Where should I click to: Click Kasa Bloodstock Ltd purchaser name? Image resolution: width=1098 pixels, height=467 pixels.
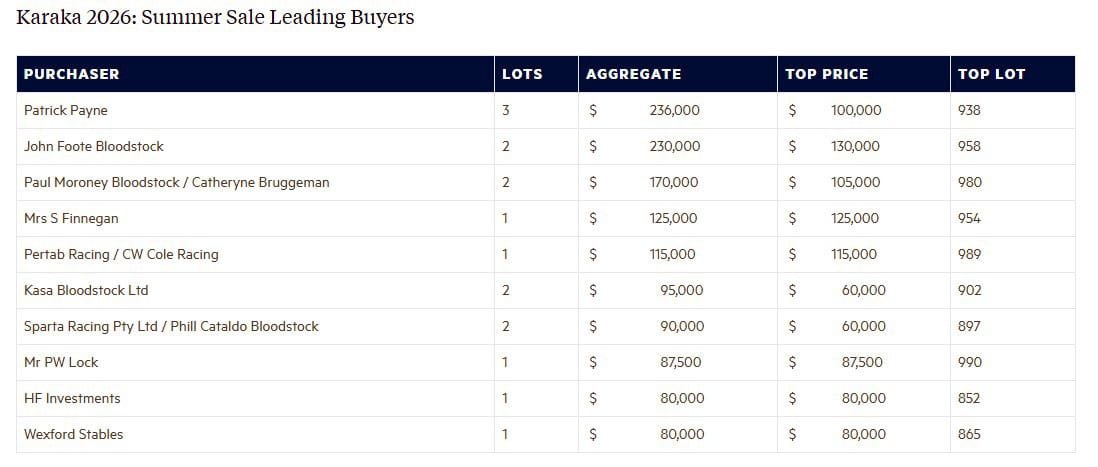coord(86,290)
